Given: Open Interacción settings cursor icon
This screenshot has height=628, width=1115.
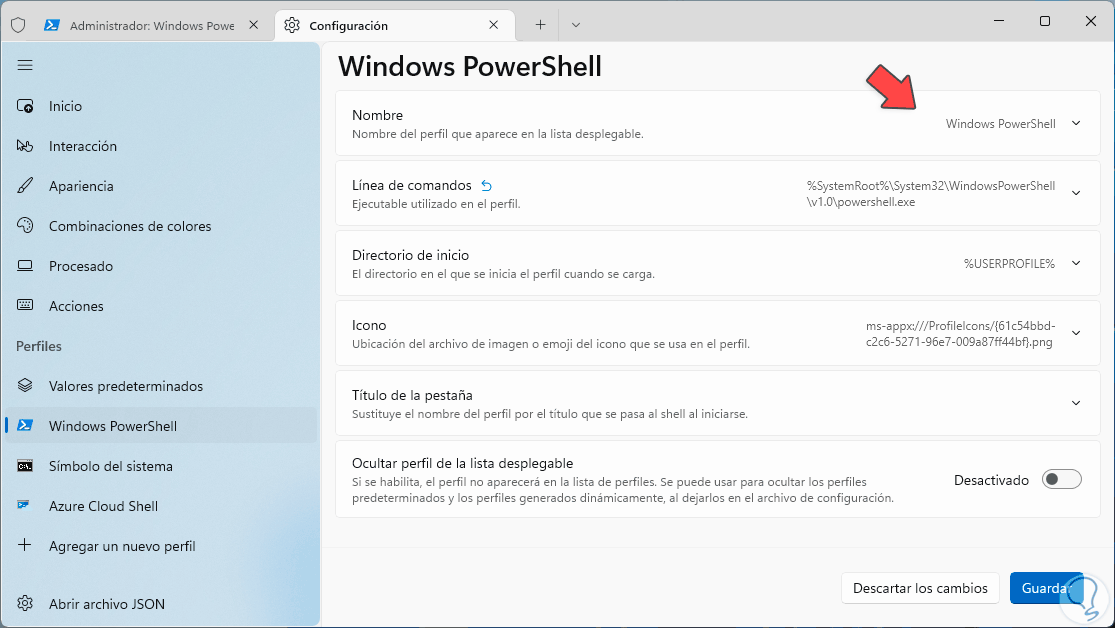Looking at the screenshot, I should pyautogui.click(x=25, y=146).
